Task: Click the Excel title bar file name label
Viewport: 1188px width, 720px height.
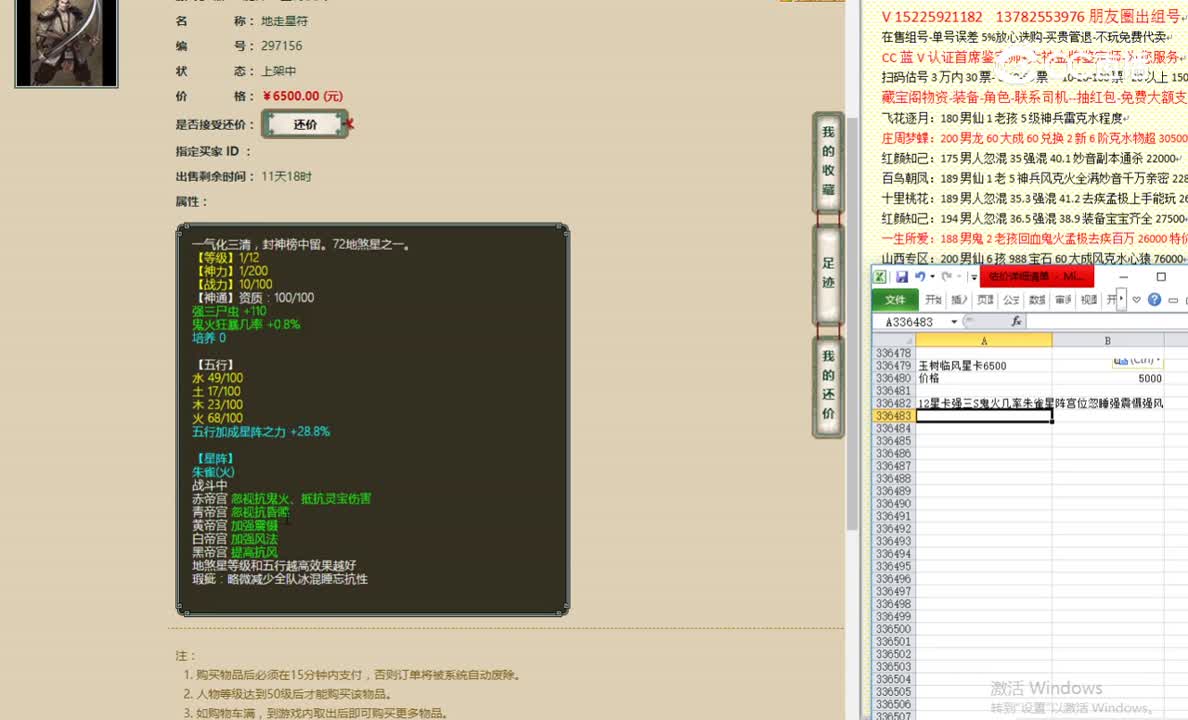Action: tap(1036, 277)
